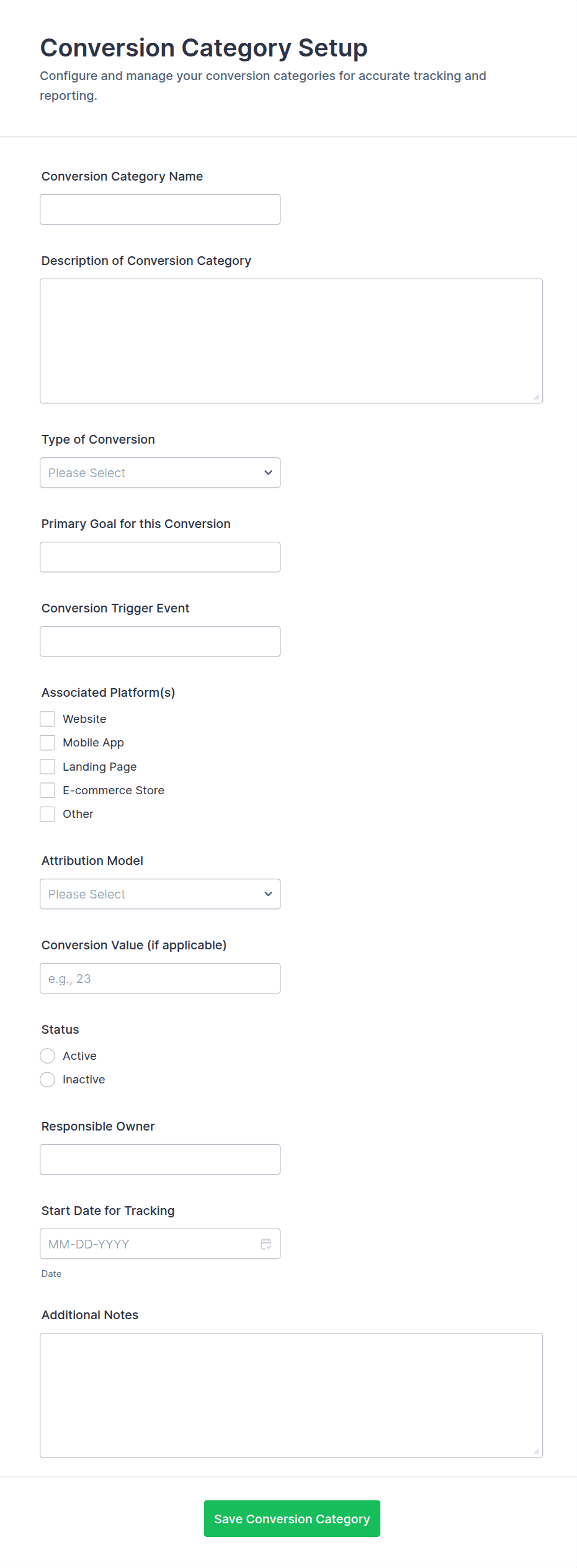
Task: Click into the Description of Conversion Category textarea
Action: [291, 341]
